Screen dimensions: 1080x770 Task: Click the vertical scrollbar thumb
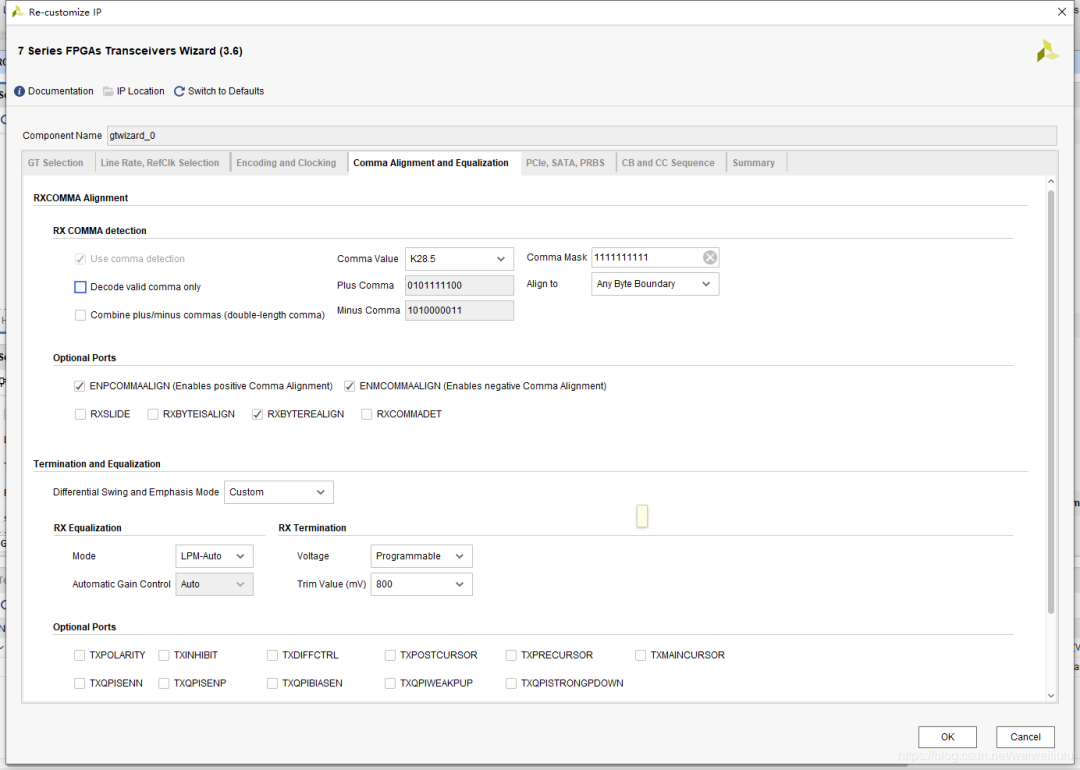[x=1051, y=402]
